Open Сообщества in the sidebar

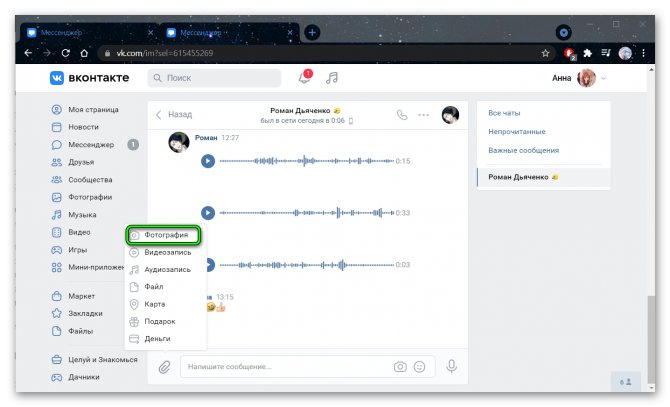coord(82,180)
